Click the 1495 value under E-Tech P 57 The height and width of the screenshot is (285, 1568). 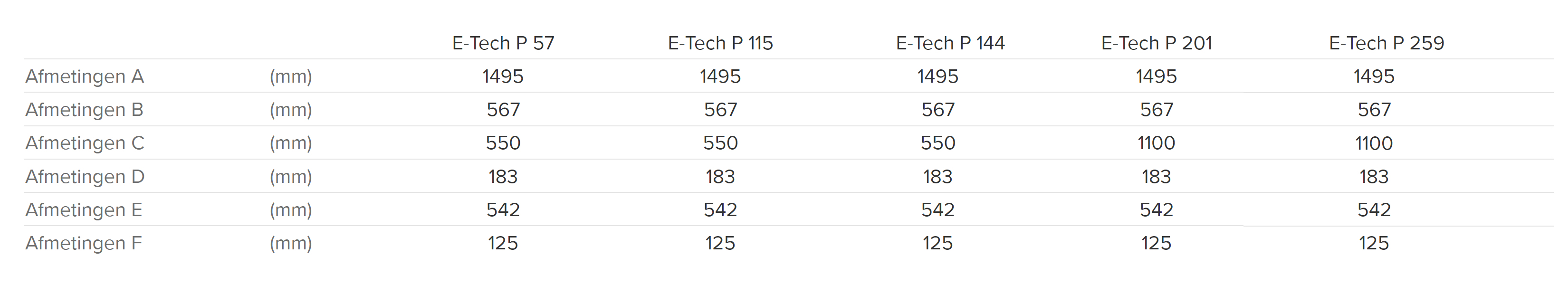pos(503,77)
